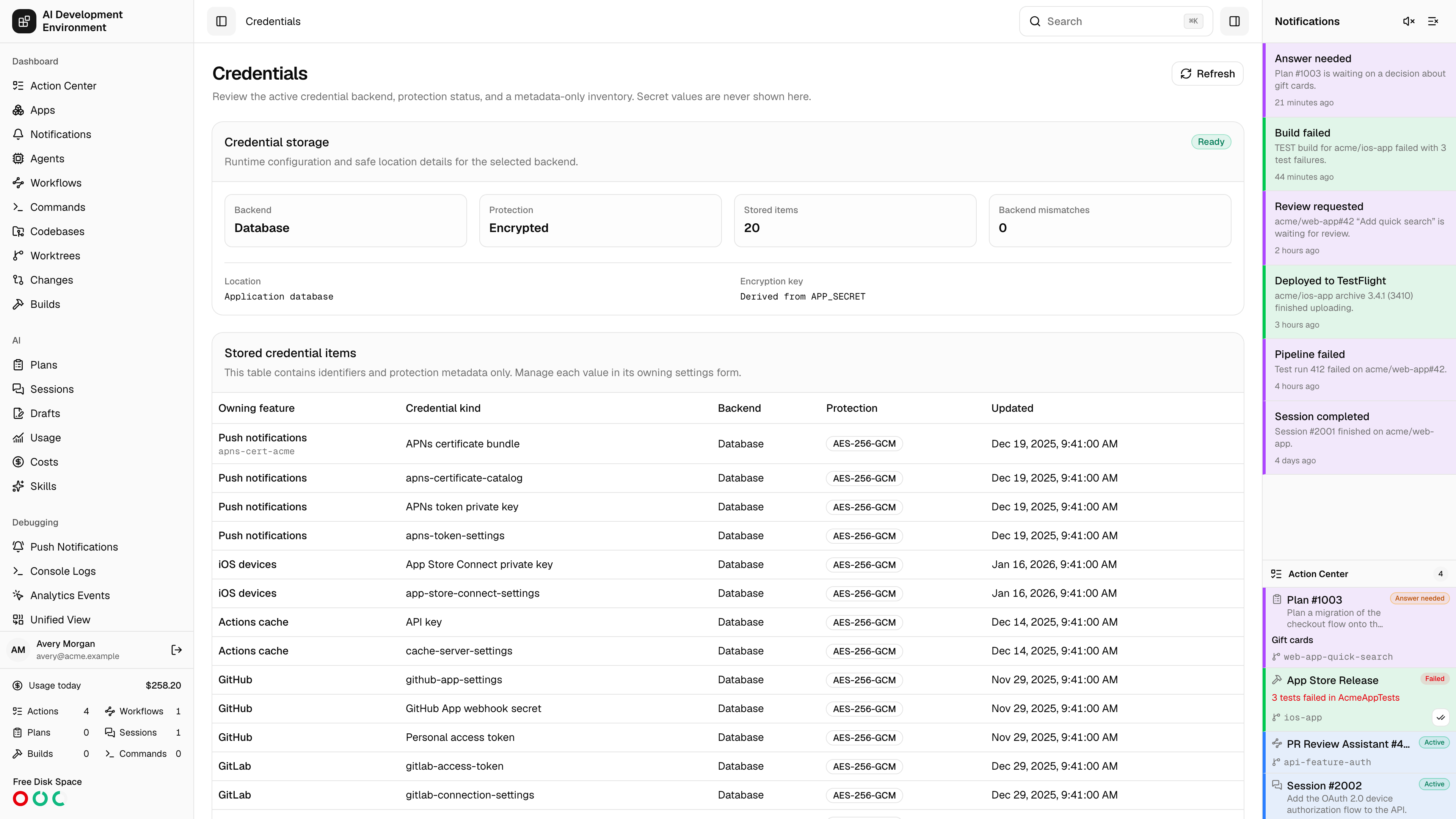The height and width of the screenshot is (819, 1456).
Task: Click the Costs dollar icon
Action: point(18,462)
